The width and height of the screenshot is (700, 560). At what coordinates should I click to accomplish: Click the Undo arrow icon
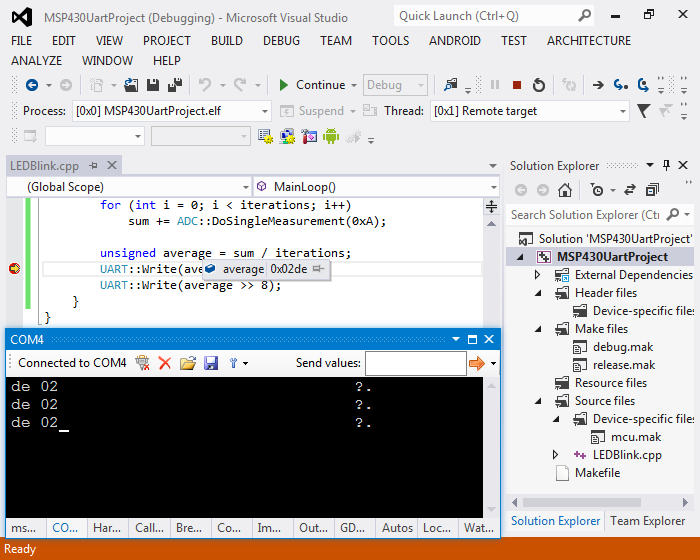205,85
